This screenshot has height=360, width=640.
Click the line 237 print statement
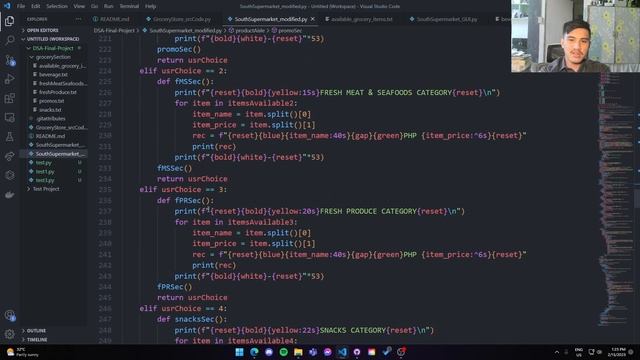pyautogui.click(x=320, y=211)
